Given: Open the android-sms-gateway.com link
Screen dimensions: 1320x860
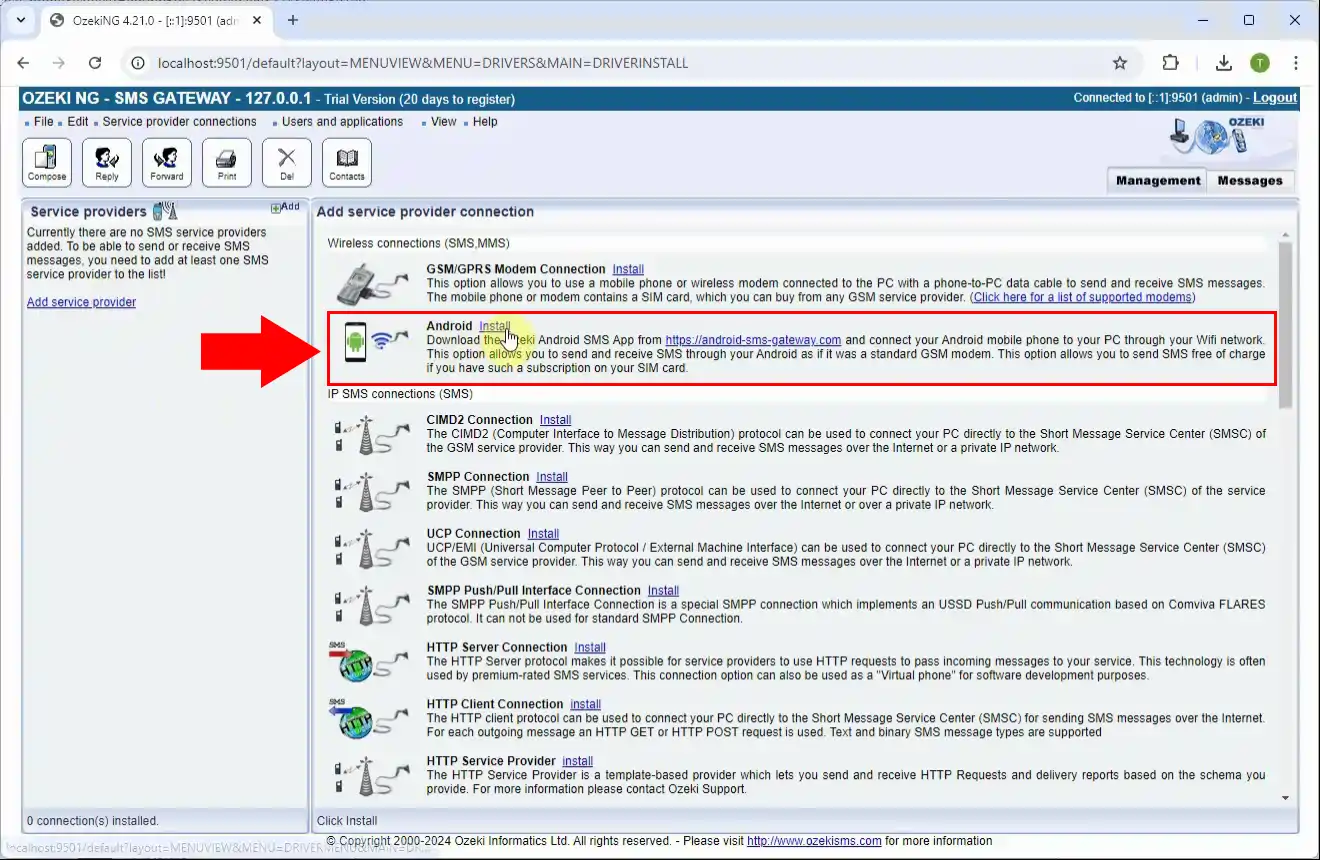Looking at the screenshot, I should coord(753,340).
